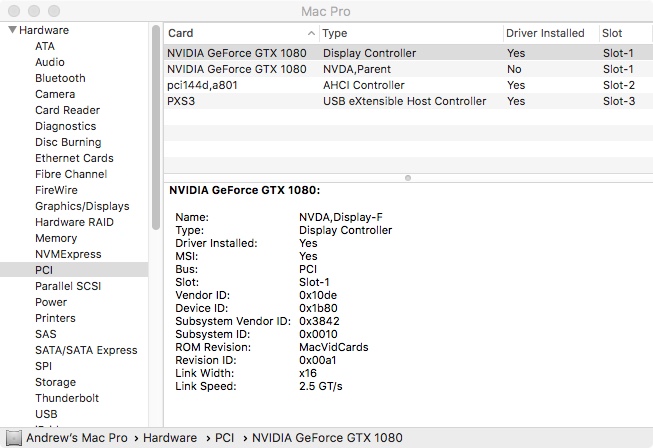The height and width of the screenshot is (448, 653).
Task: Click Andrew's Mac Pro in path bar
Action: [x=77, y=438]
